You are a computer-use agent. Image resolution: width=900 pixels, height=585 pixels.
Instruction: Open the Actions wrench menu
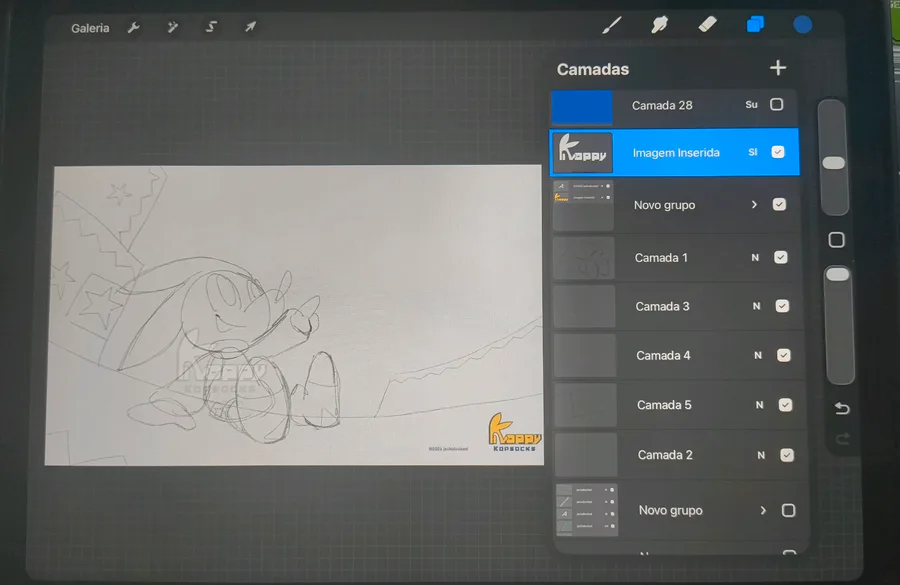(134, 28)
